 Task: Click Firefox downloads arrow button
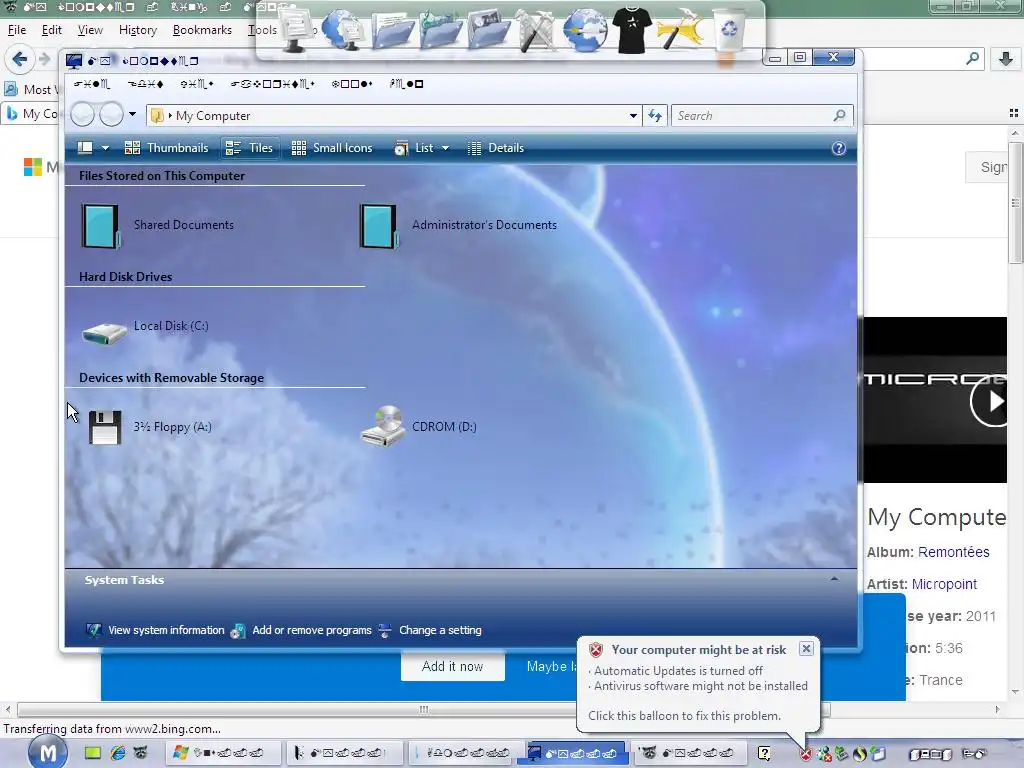pos(1006,59)
